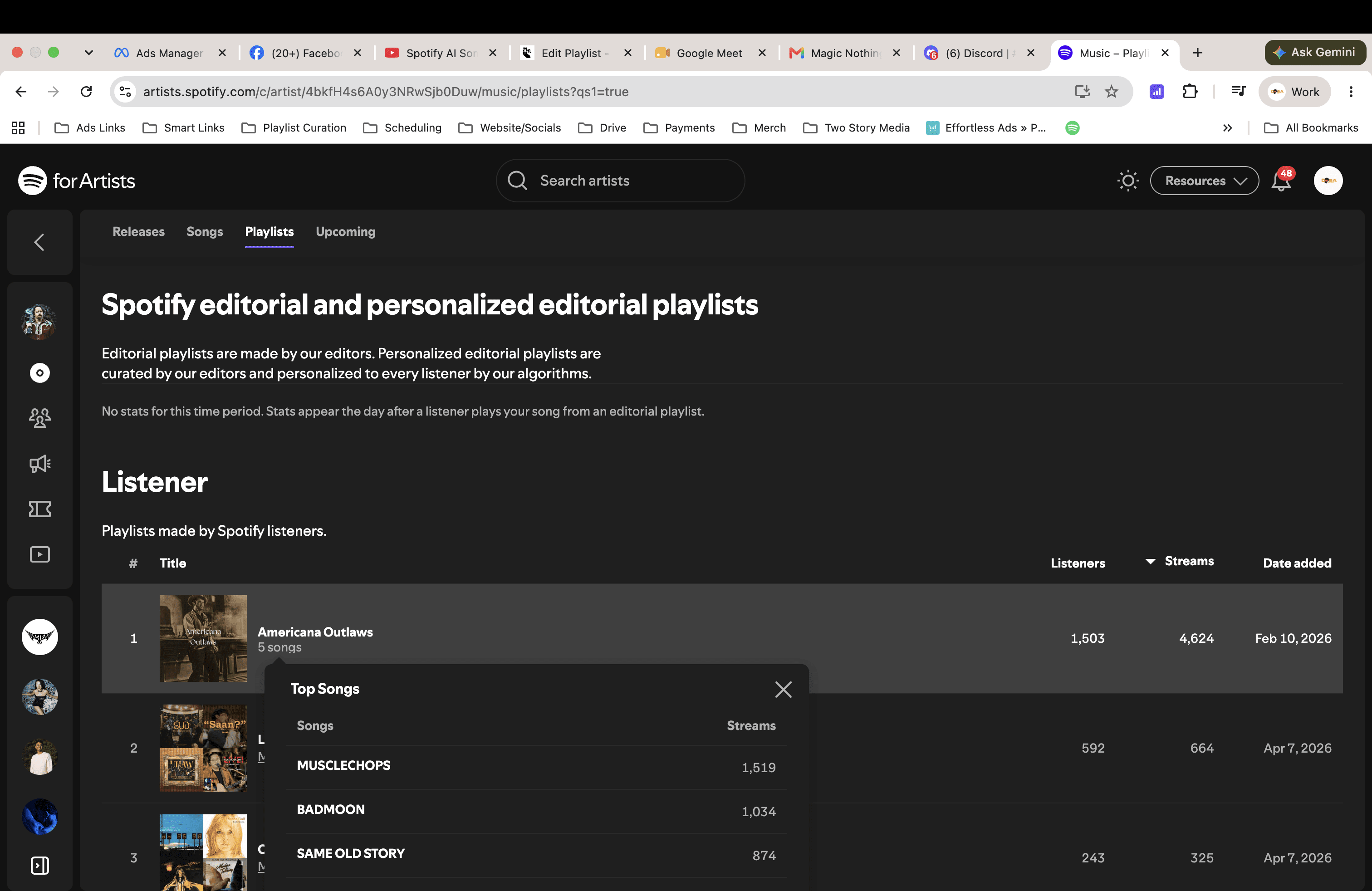1372x891 pixels.
Task: Click the Date added column header
Action: click(x=1297, y=563)
